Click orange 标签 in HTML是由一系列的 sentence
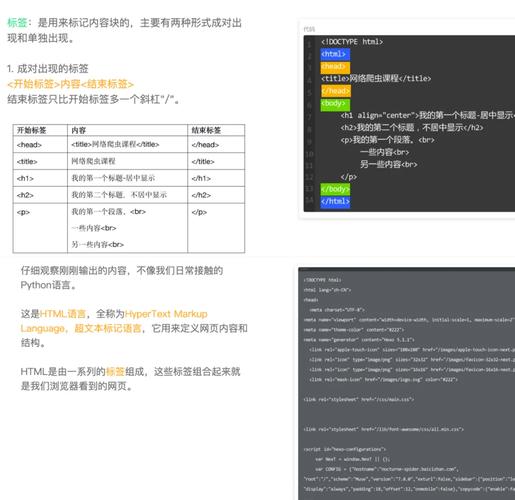The height and width of the screenshot is (500, 515). tap(115, 371)
